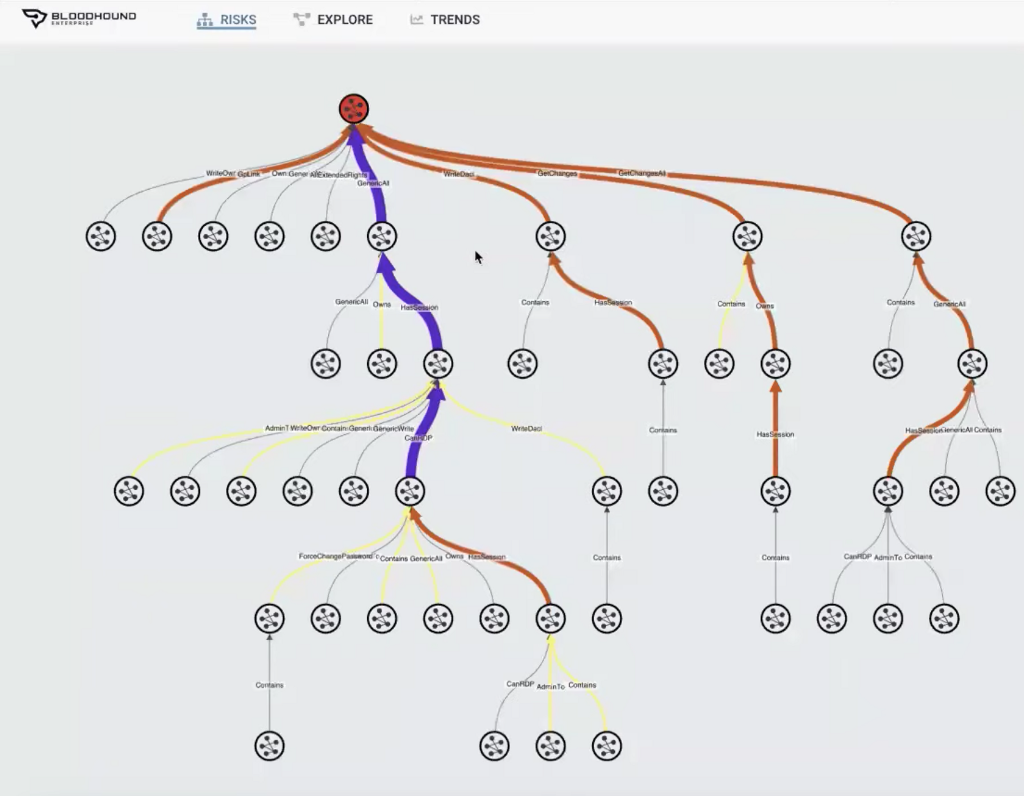Select node at source of GetChangesAll edge
The height and width of the screenshot is (796, 1024).
point(916,236)
